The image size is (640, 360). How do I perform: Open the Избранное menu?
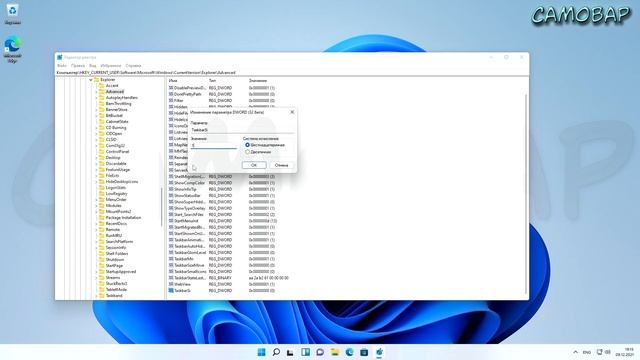click(111, 65)
